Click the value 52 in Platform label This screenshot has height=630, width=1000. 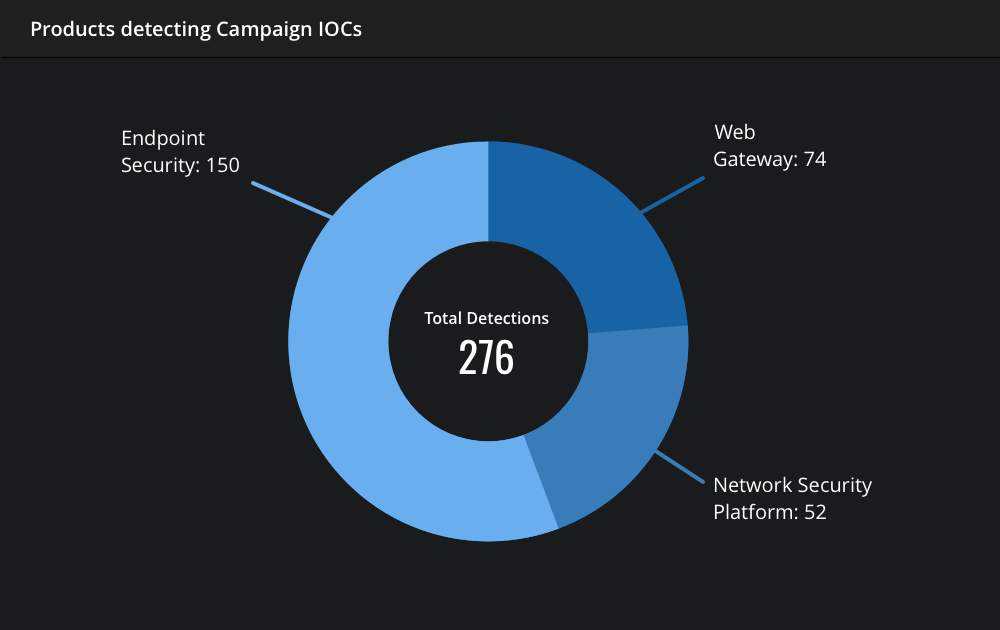click(815, 512)
